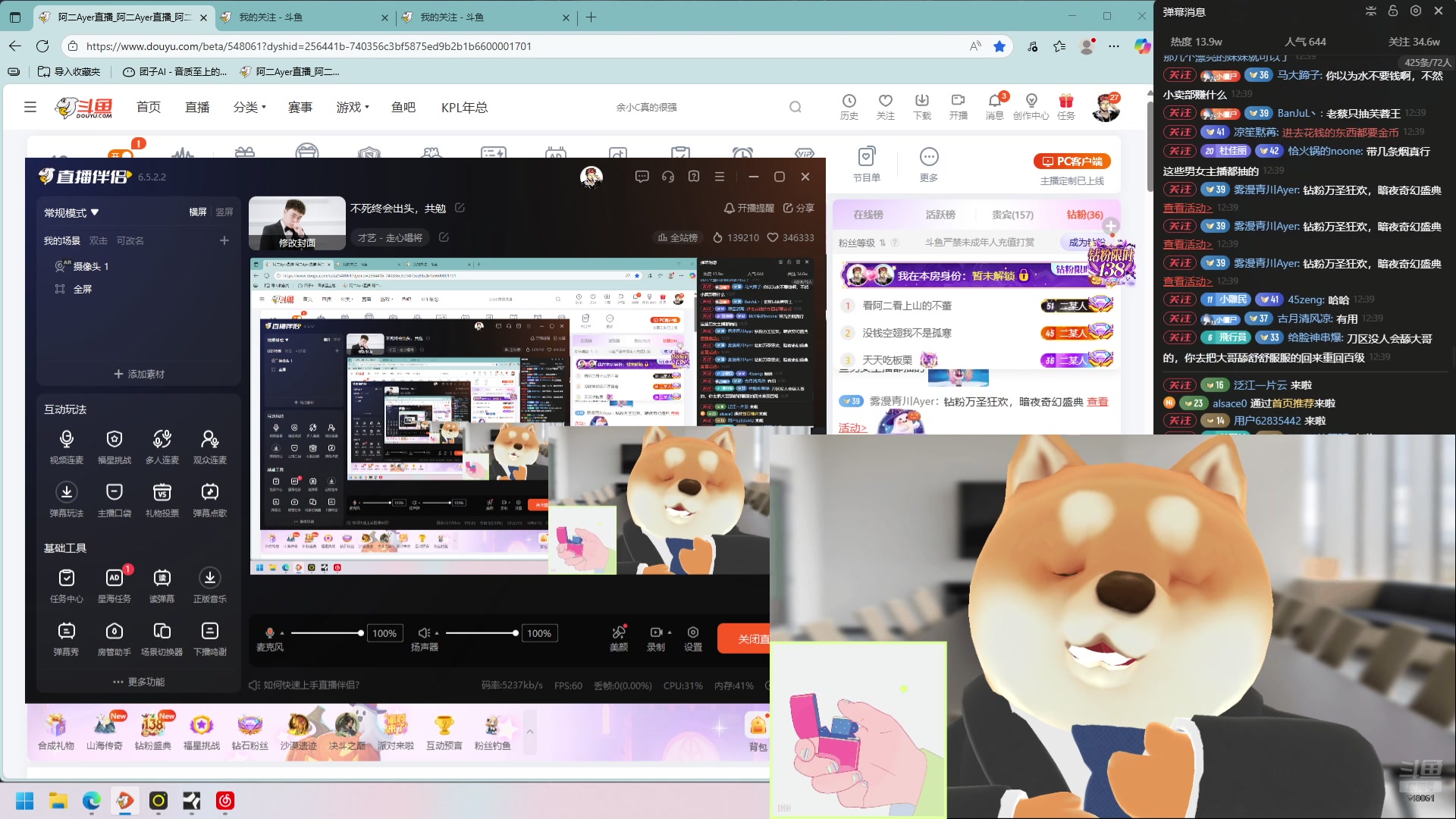Open 读弹幕 read-danmaku tool
The width and height of the screenshot is (1456, 819).
point(162,579)
